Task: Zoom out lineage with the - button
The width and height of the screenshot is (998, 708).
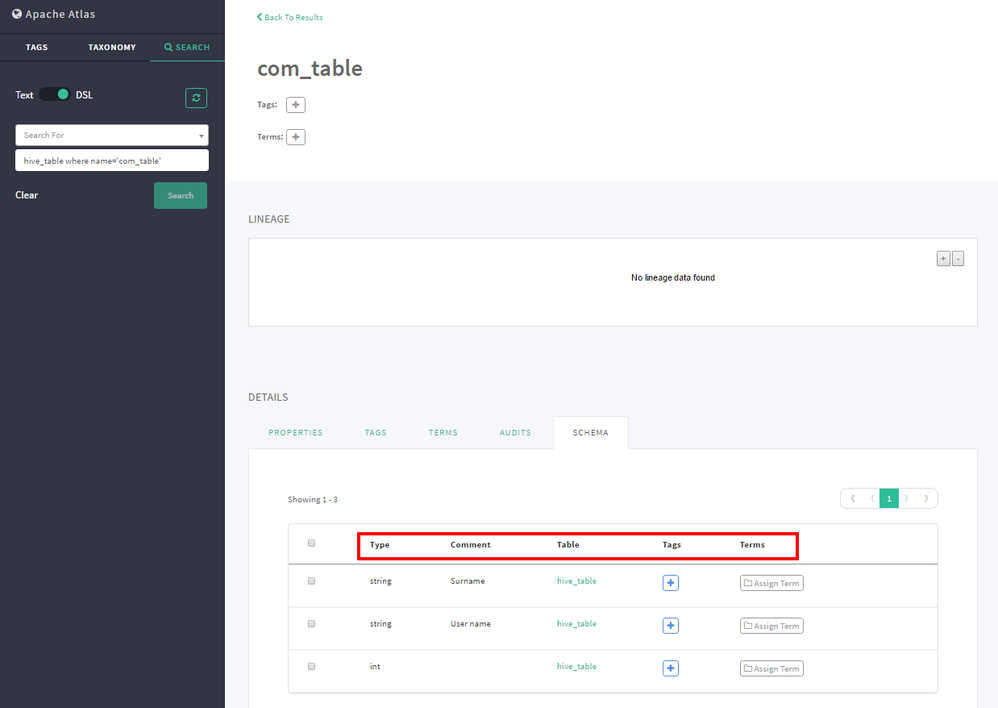Action: click(958, 258)
